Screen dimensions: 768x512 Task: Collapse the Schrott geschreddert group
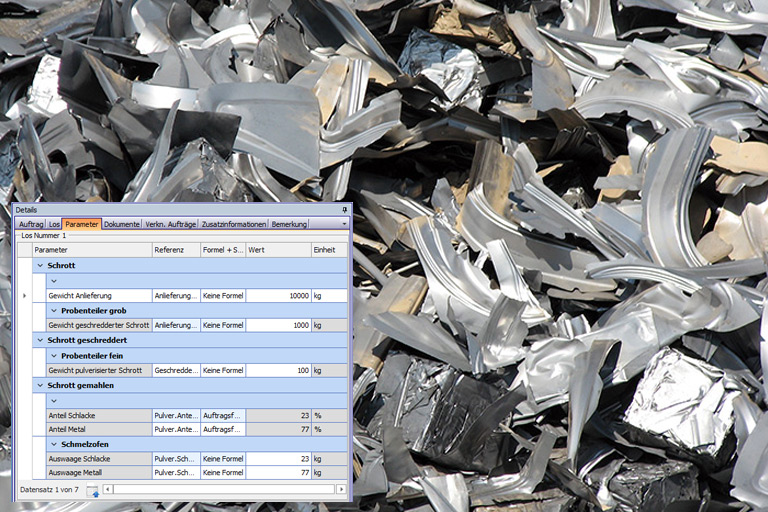pyautogui.click(x=40, y=340)
